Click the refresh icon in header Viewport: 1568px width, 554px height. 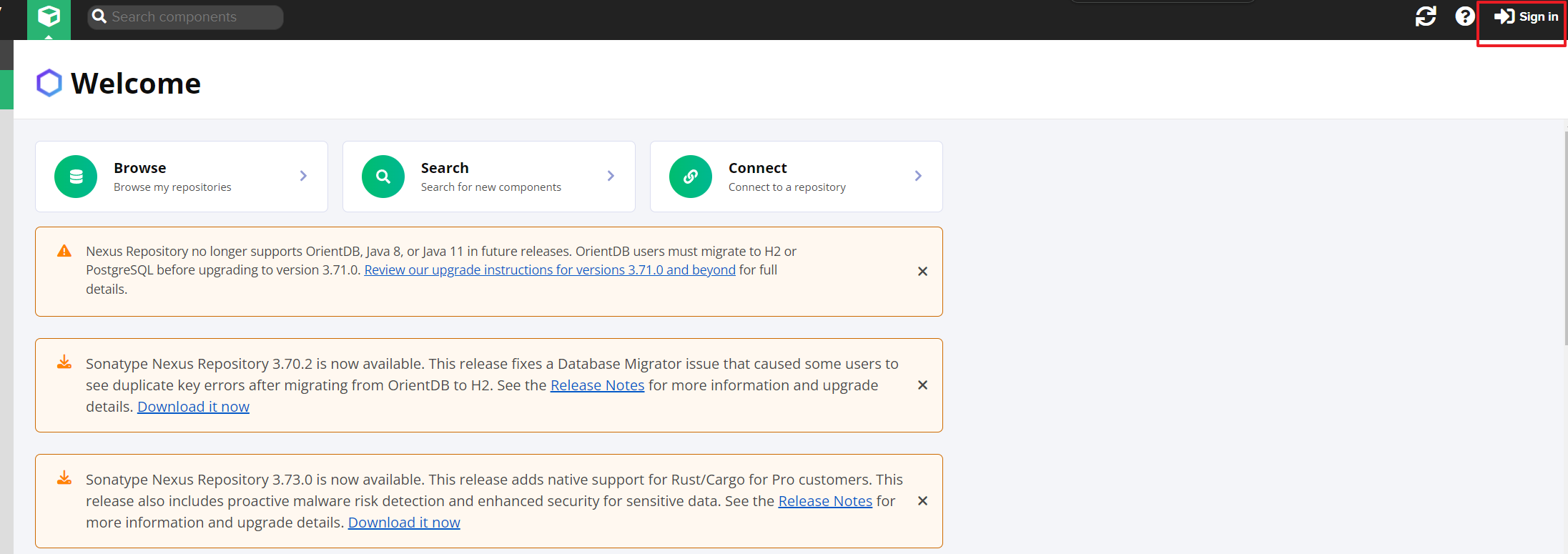click(1425, 16)
